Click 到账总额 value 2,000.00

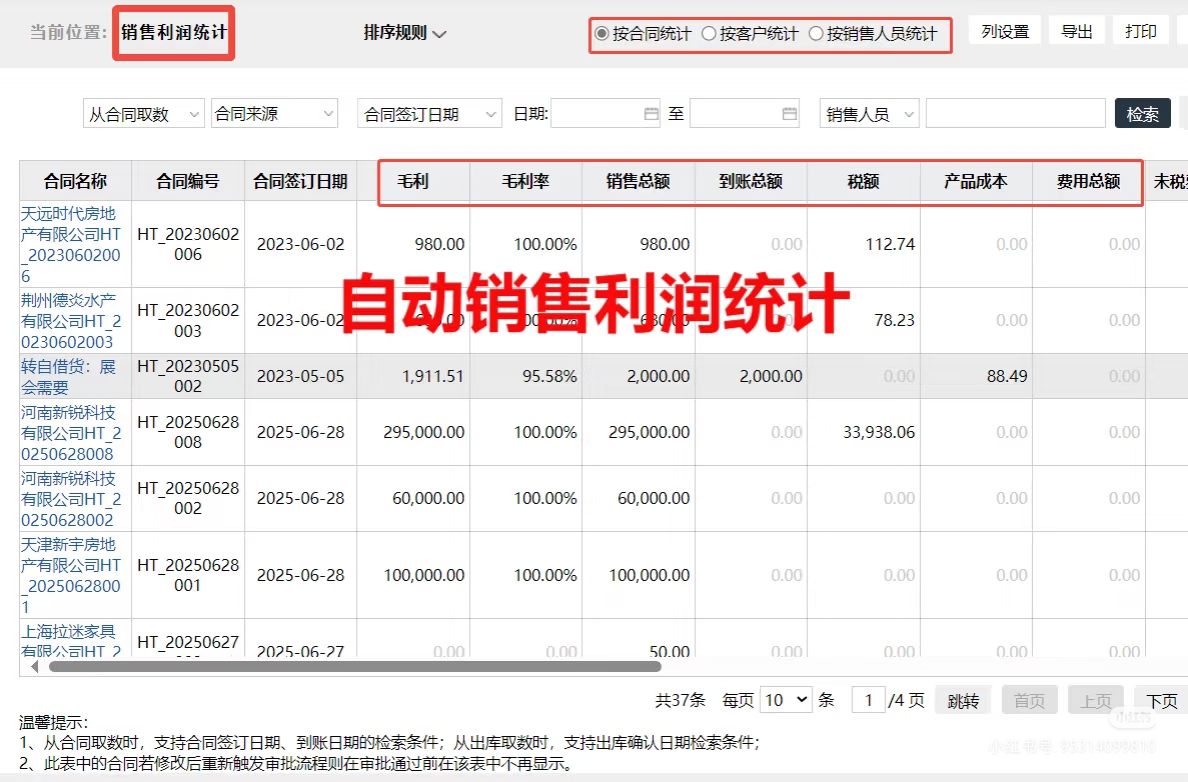(771, 376)
